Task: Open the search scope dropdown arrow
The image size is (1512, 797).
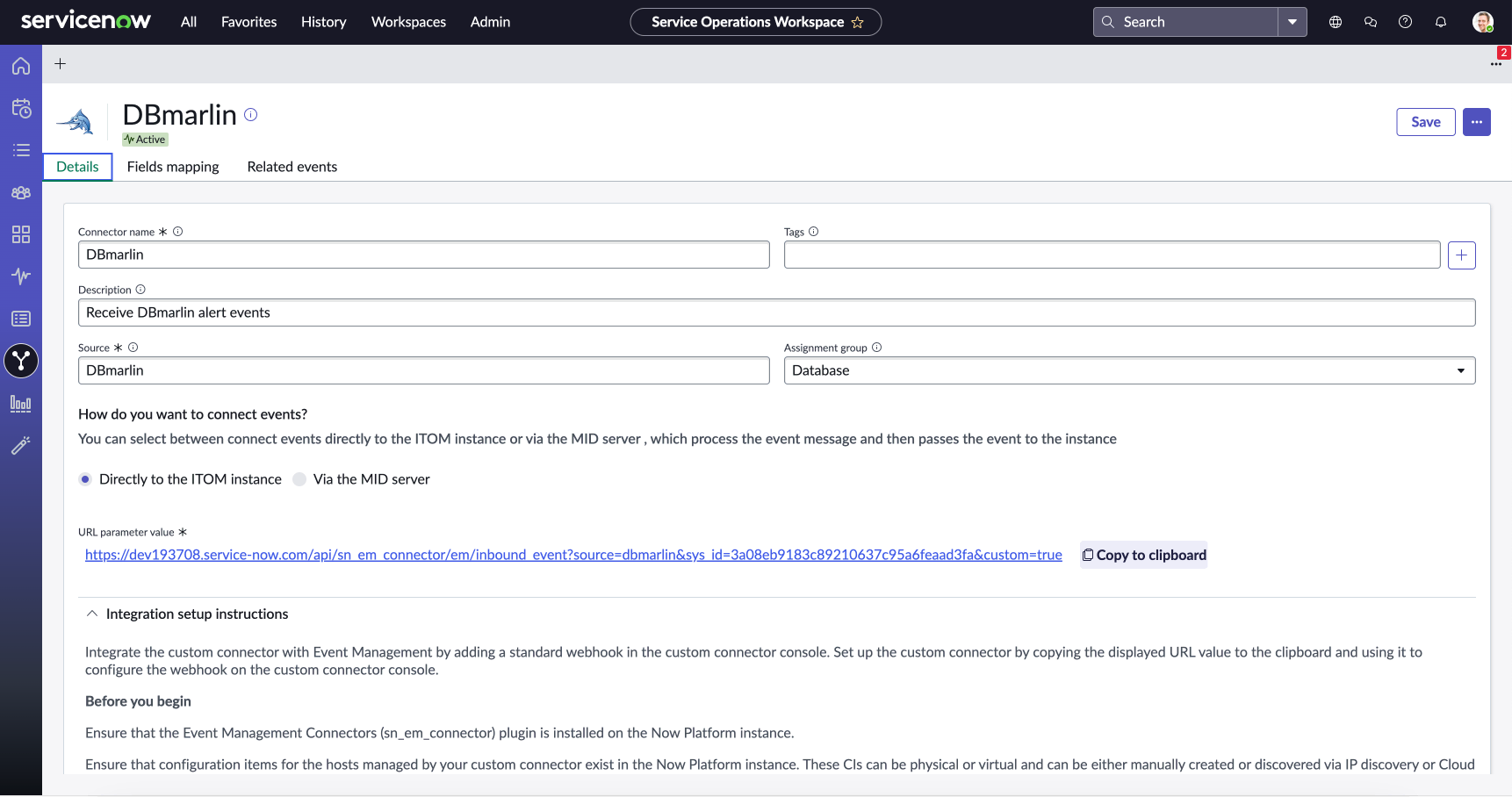Action: point(1292,22)
